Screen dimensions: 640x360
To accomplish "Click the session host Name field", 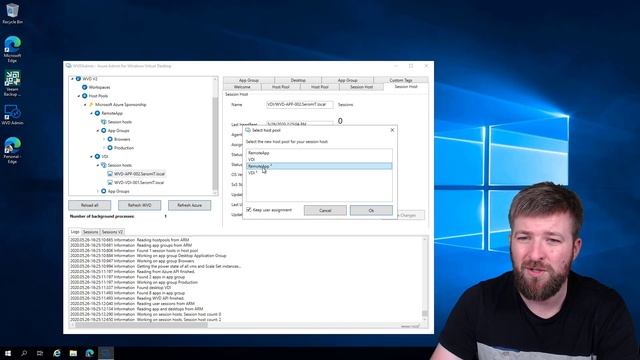I will coord(300,104).
